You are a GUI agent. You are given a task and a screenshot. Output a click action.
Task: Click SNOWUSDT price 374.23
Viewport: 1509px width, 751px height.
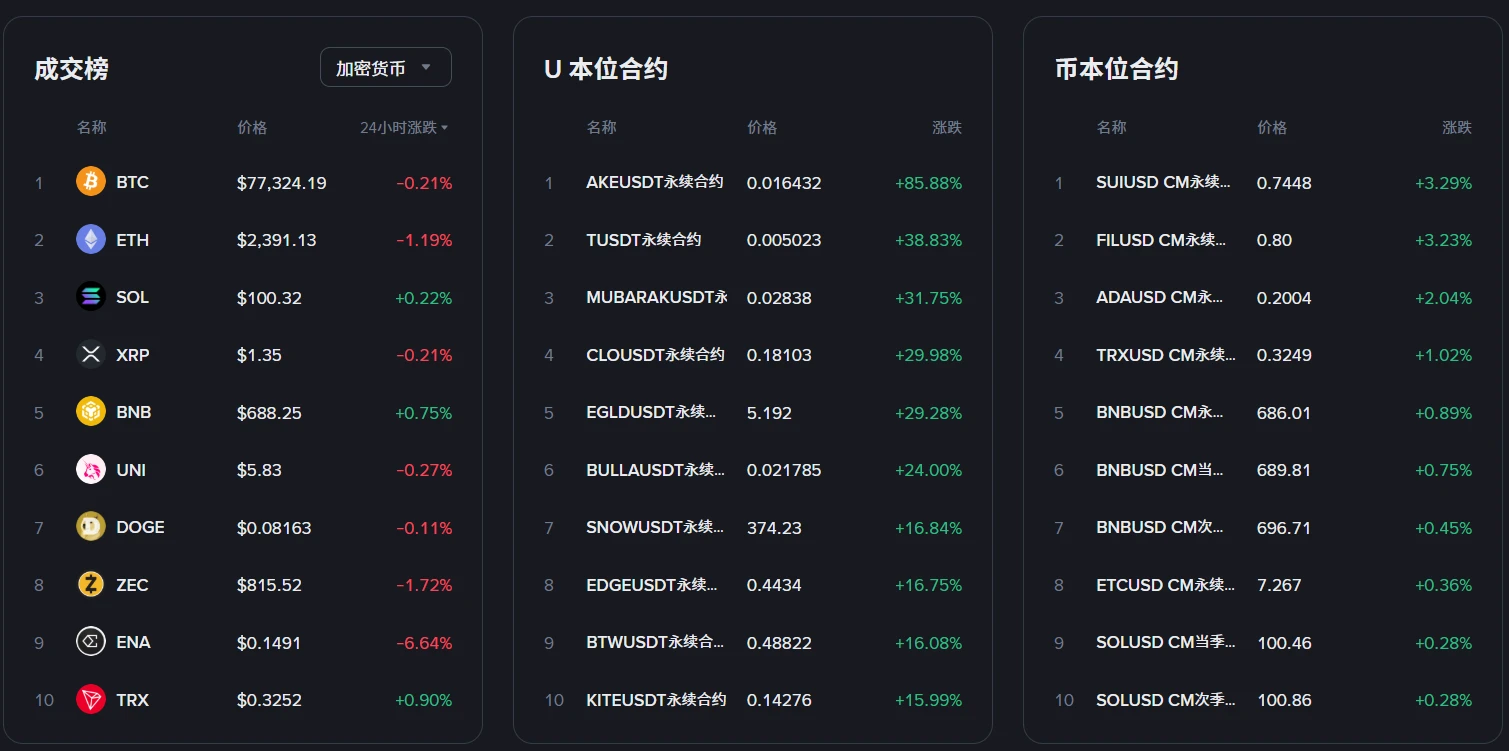774,528
